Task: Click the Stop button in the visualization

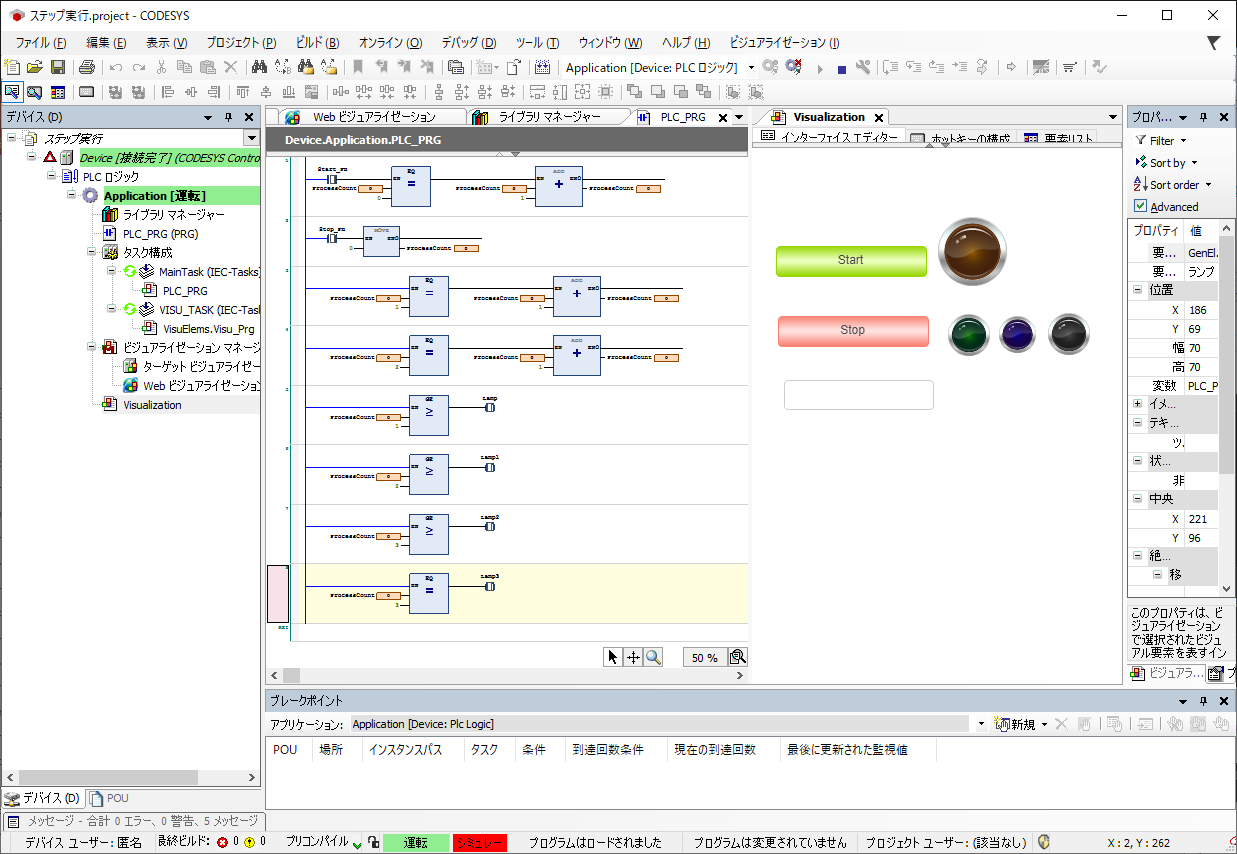Action: pyautogui.click(x=853, y=330)
